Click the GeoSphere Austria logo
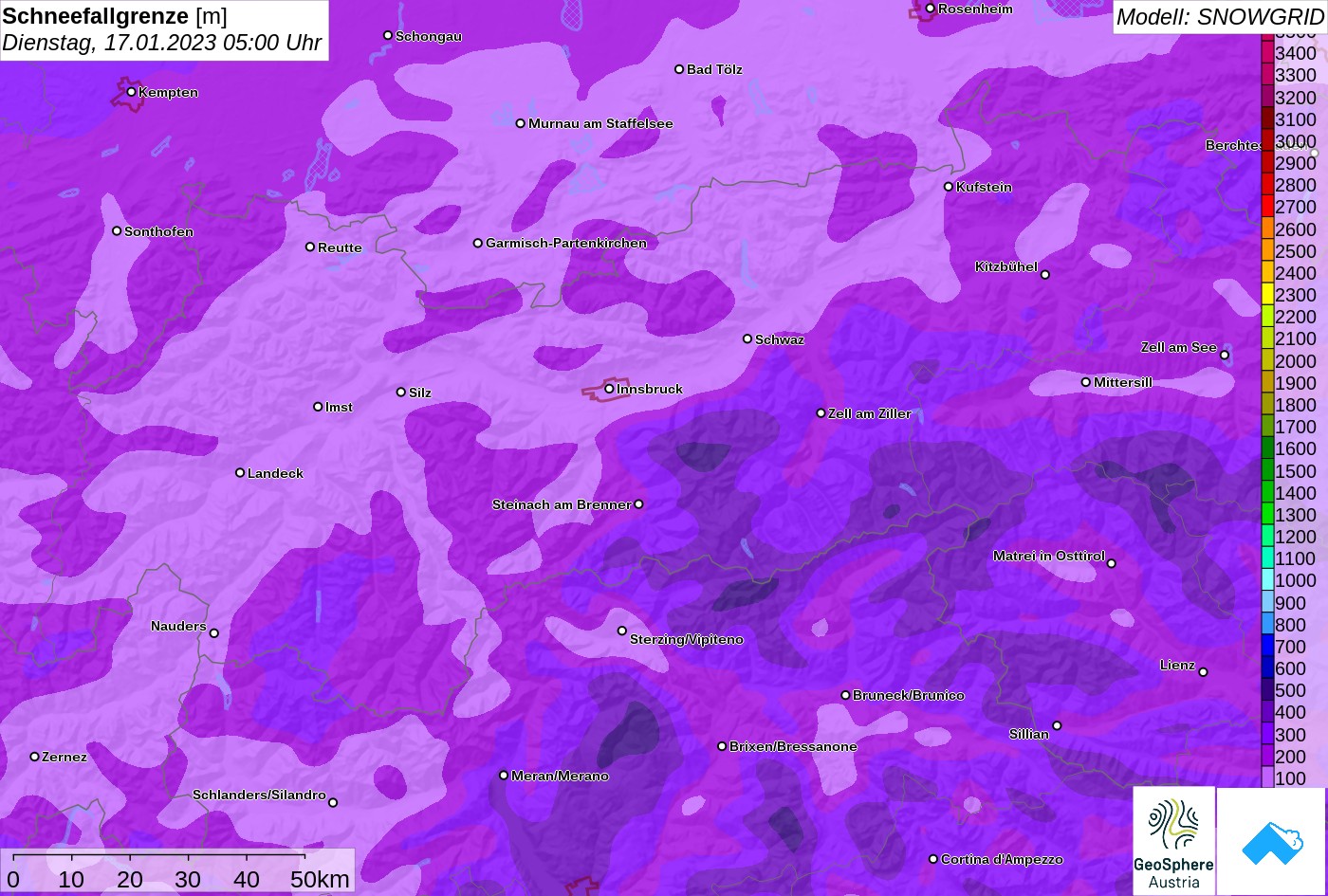Viewport: 1328px width, 896px height. click(x=1173, y=840)
